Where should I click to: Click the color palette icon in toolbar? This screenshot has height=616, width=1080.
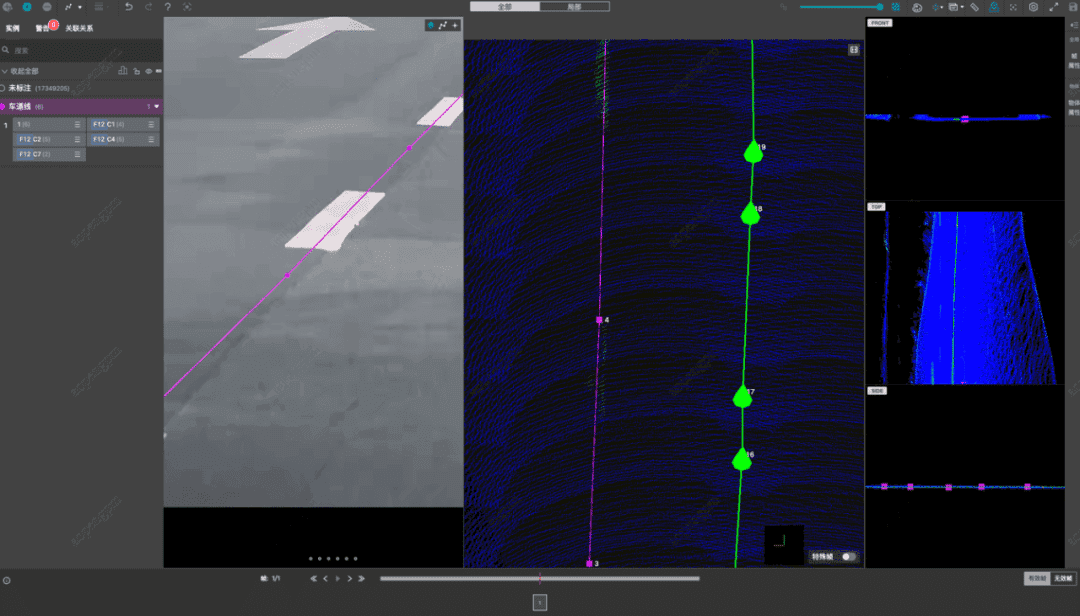coord(917,7)
